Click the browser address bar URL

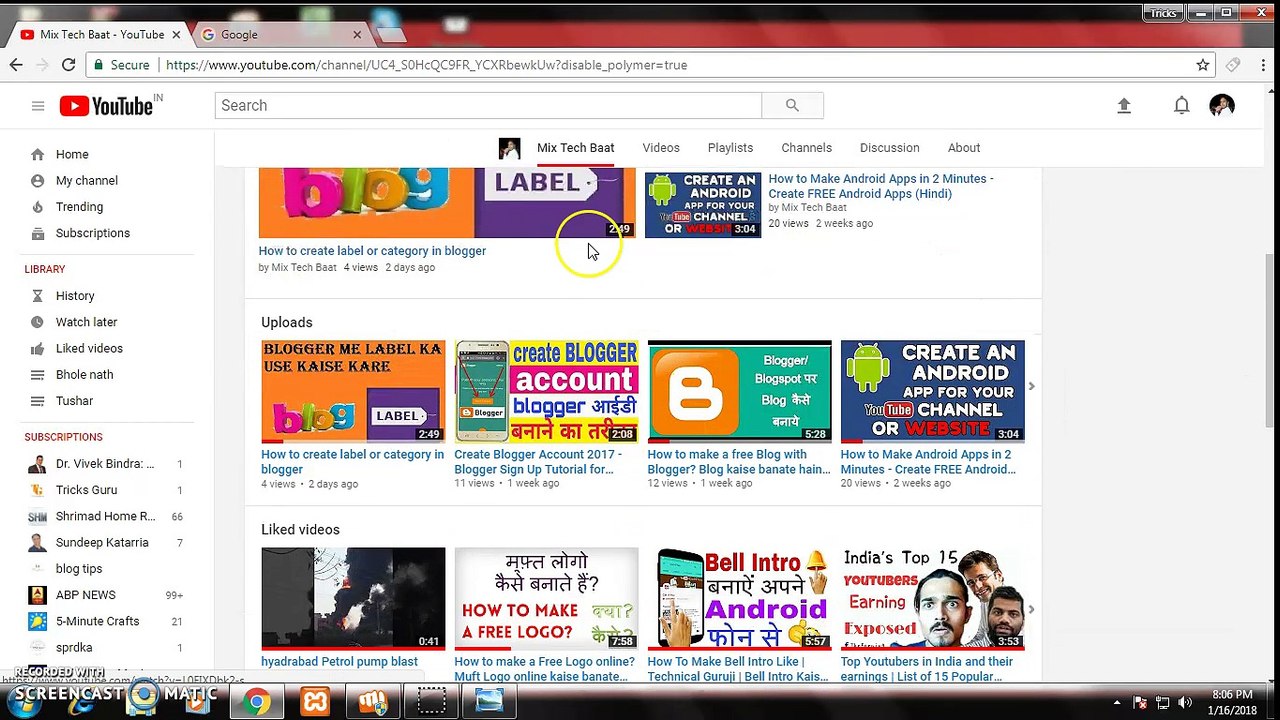pos(426,65)
